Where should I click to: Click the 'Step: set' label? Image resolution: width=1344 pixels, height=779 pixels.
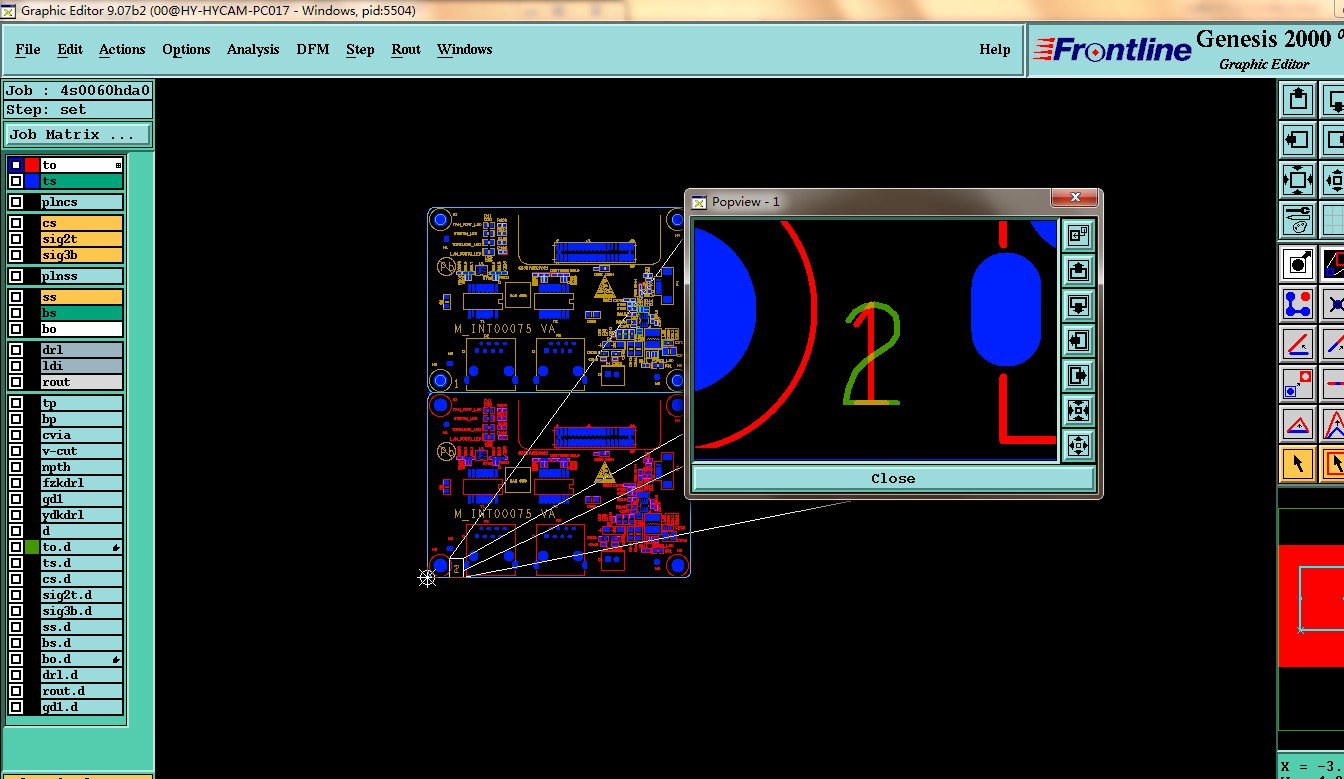click(78, 110)
